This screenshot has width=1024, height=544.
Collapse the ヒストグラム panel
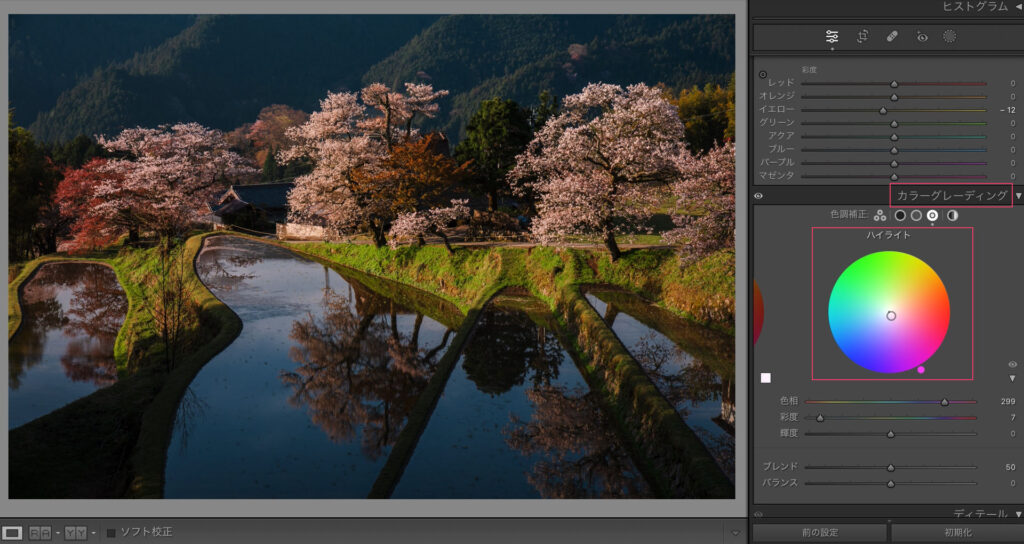[x=1018, y=7]
